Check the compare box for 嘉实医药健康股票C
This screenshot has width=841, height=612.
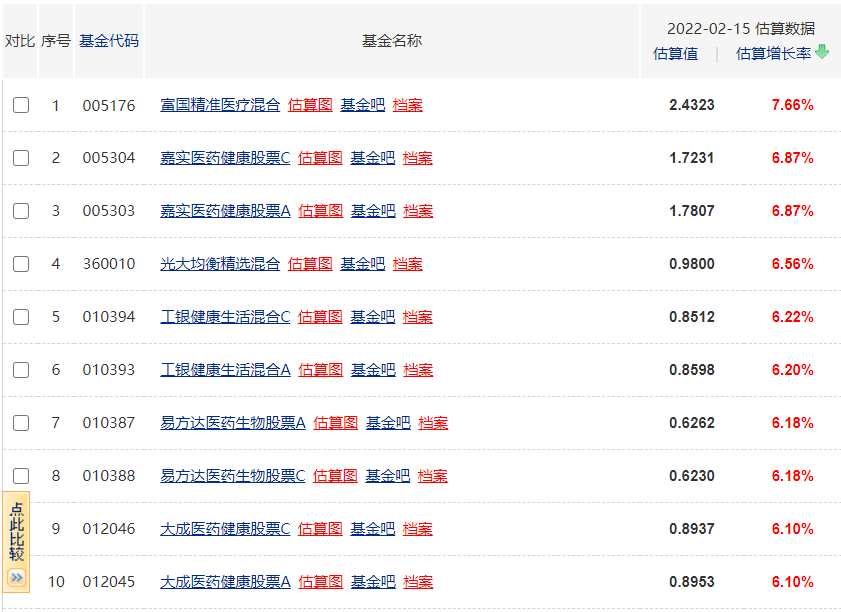pyautogui.click(x=21, y=158)
